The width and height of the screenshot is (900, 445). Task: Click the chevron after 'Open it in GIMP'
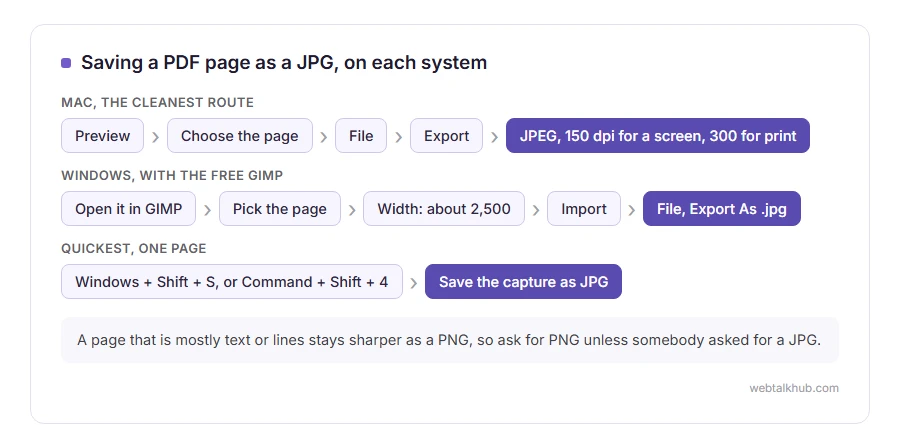click(x=207, y=210)
